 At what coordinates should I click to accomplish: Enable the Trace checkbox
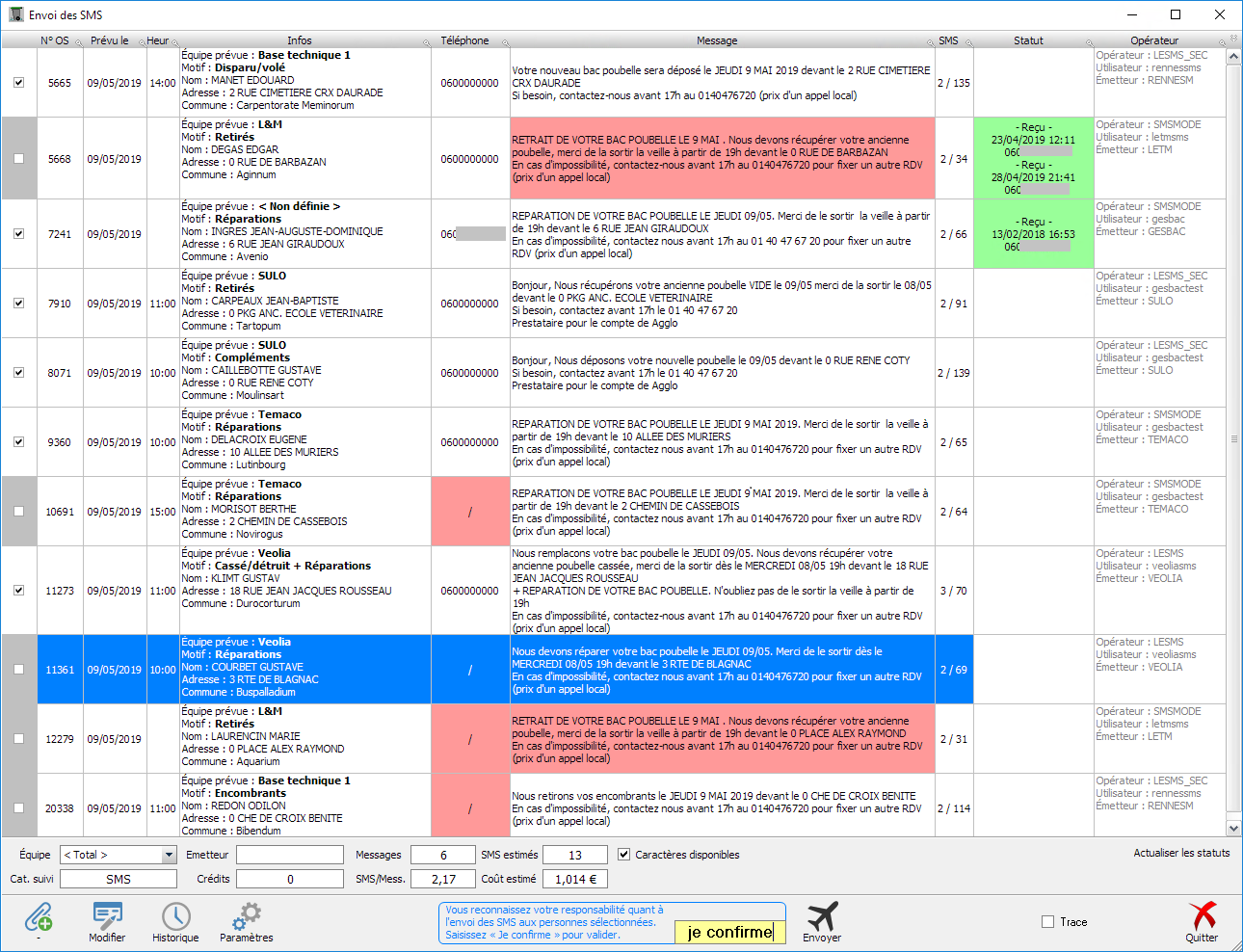tap(1048, 922)
